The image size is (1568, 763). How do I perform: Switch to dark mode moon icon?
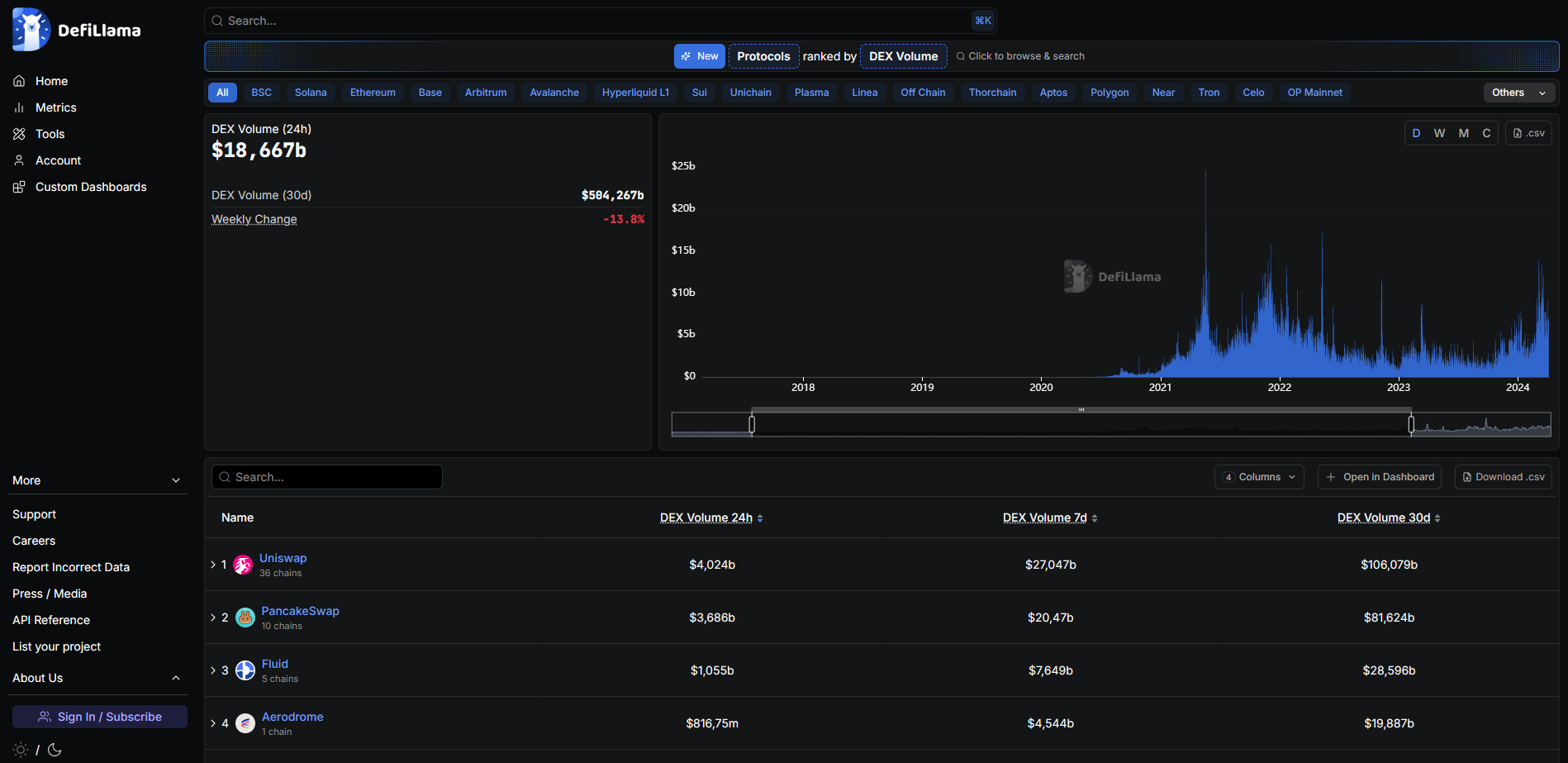click(x=55, y=750)
